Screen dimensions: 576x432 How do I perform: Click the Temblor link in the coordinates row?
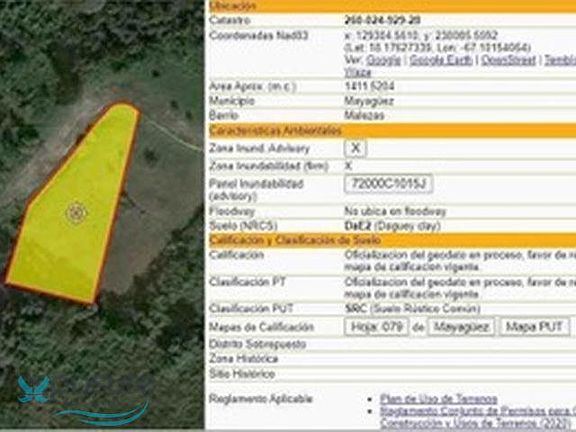560,60
